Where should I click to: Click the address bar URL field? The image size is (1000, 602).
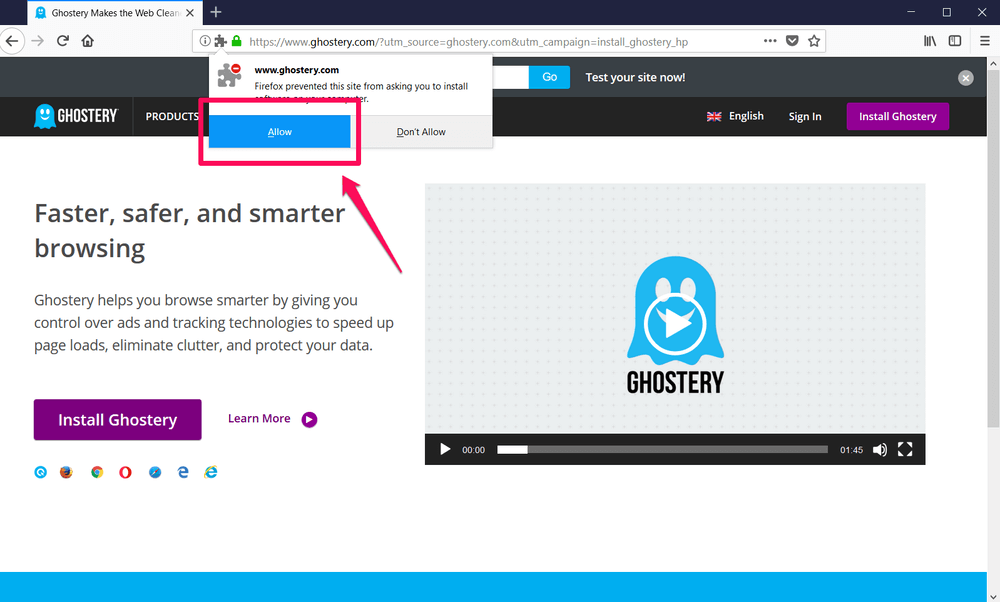(469, 41)
